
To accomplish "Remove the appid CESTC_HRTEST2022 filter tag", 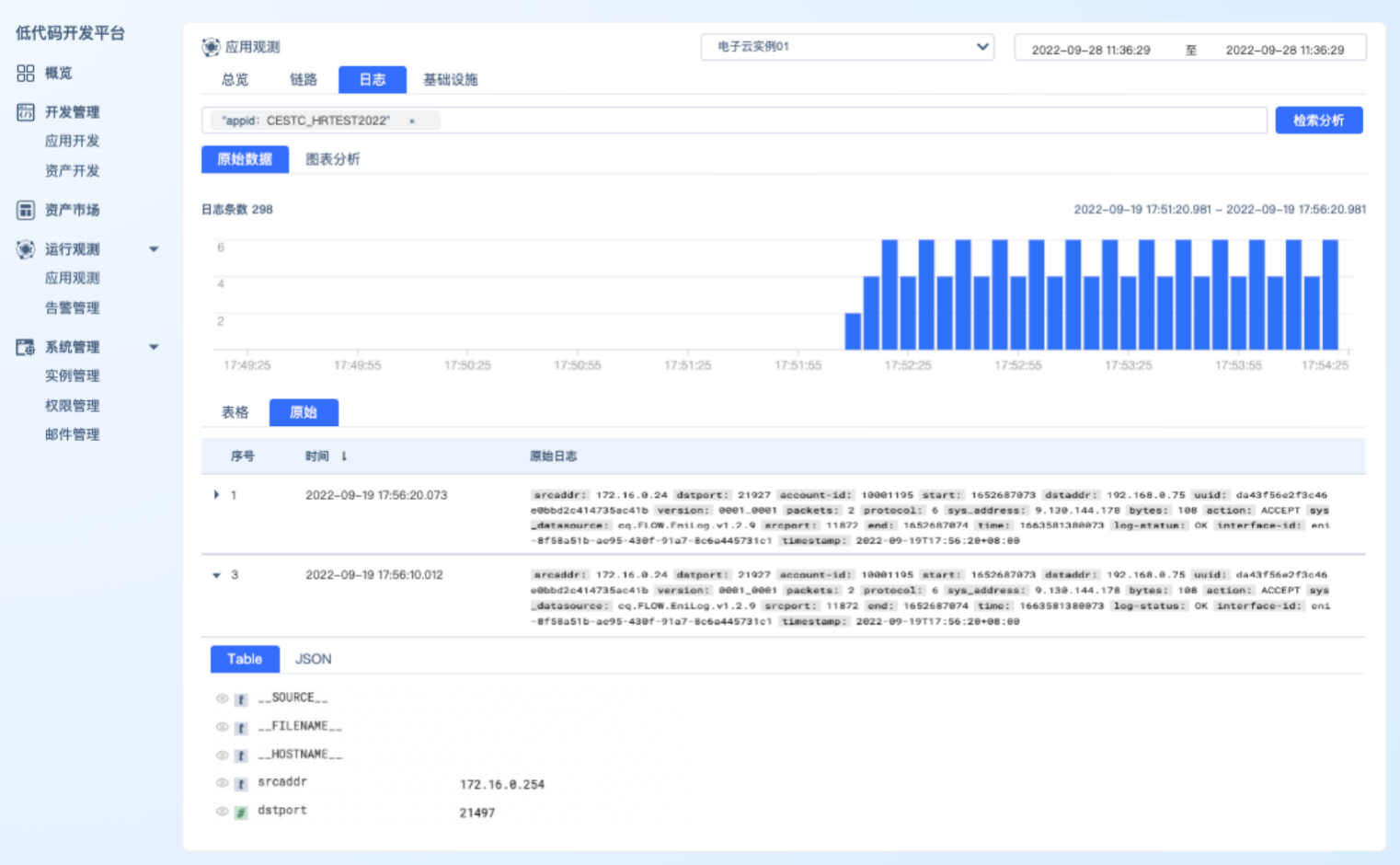I will [x=412, y=121].
